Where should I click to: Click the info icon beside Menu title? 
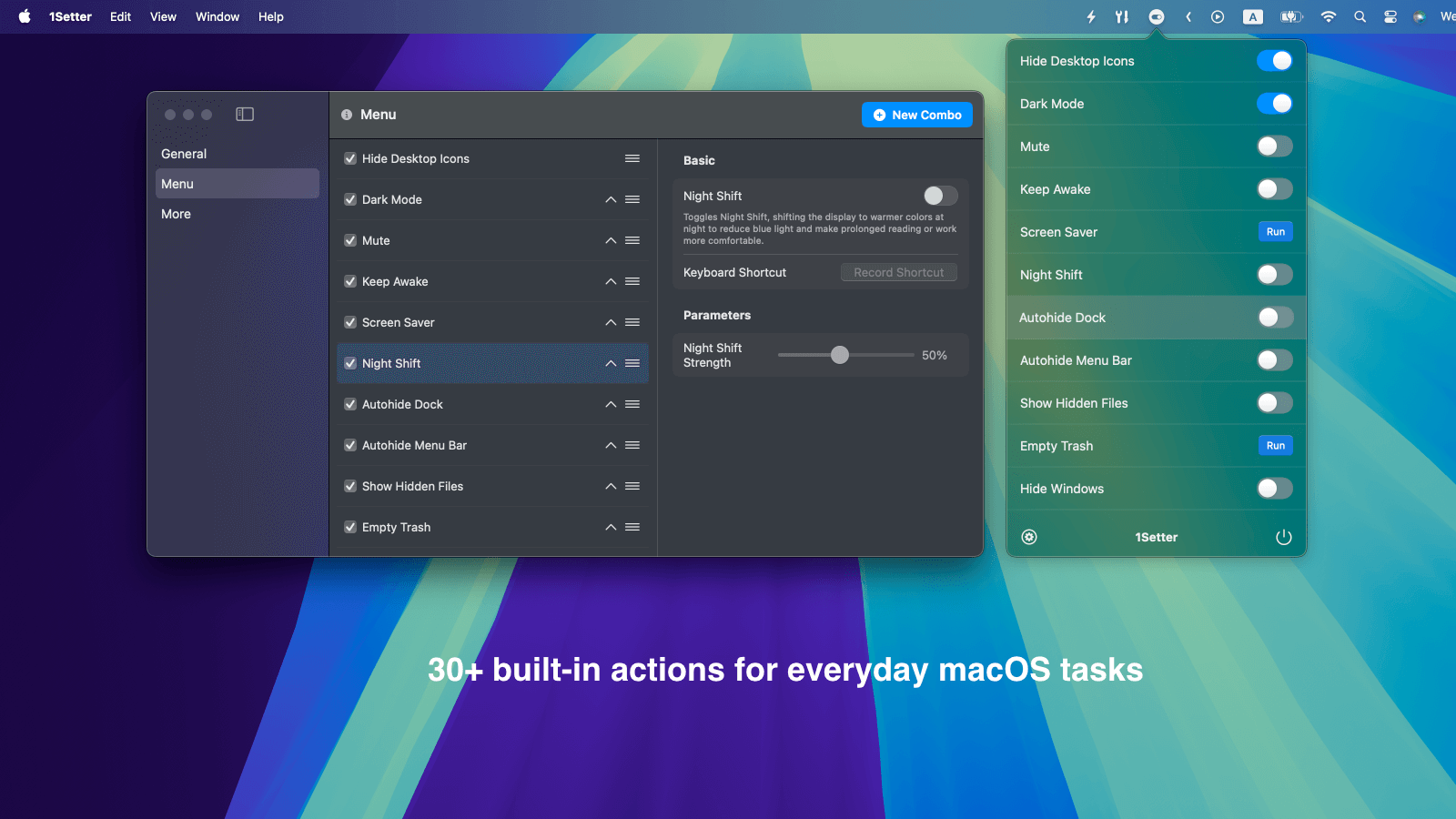[x=347, y=115]
